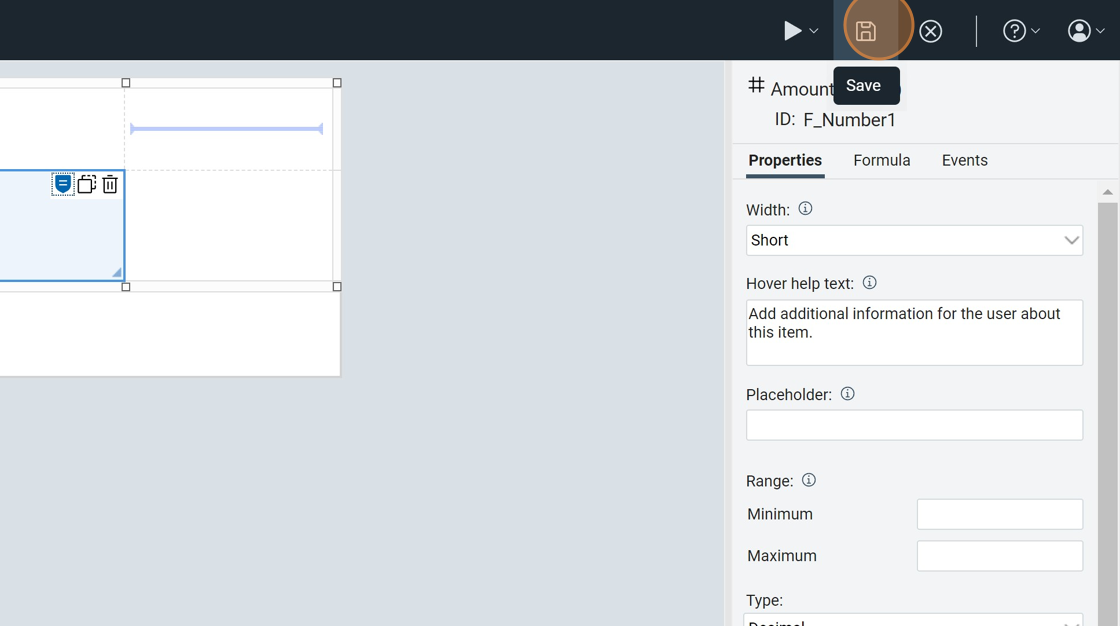Click the Maximum range input field
Screen dimensions: 1120x626
coord(999,556)
